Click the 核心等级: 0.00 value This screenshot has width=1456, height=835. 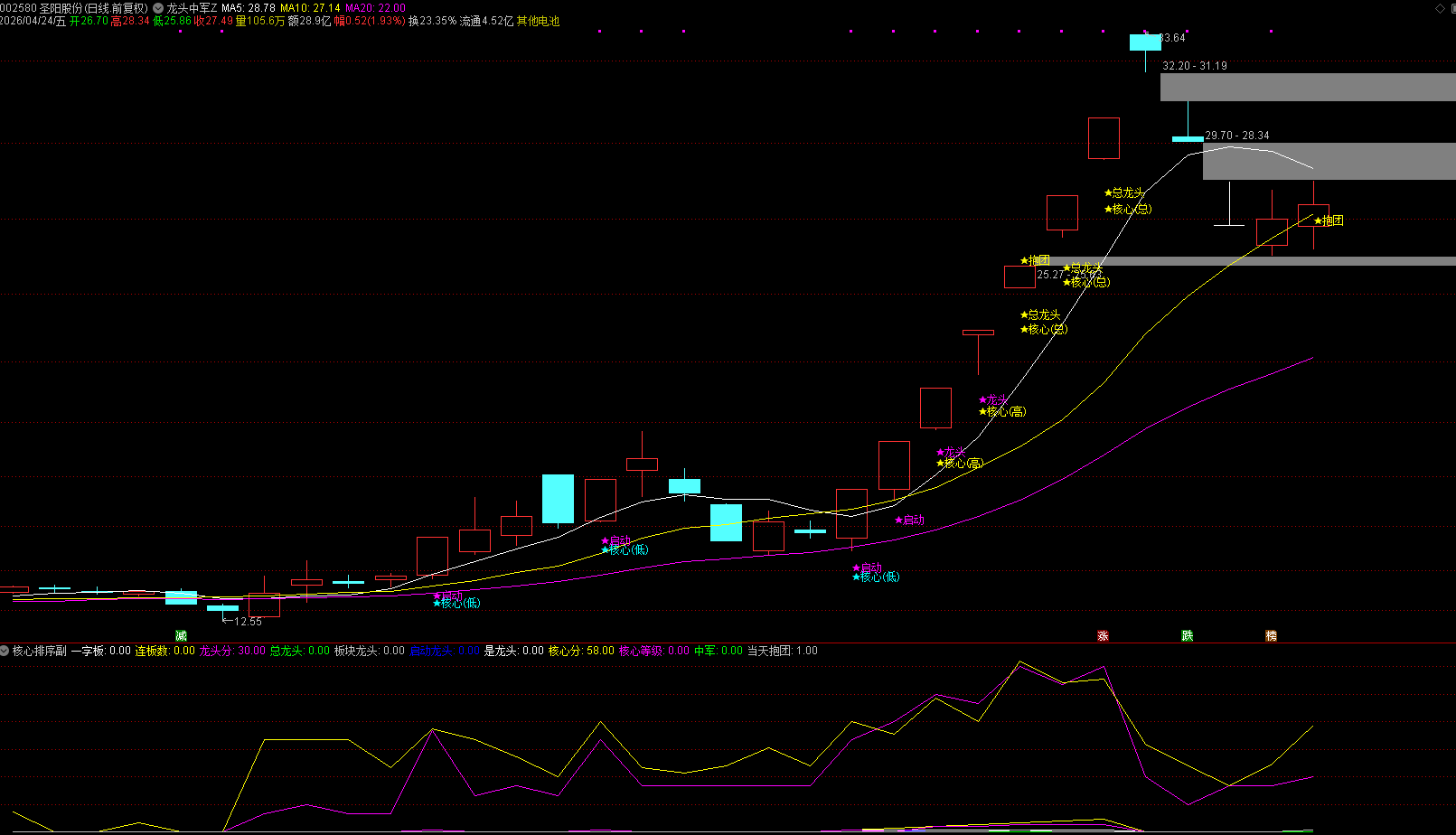pyautogui.click(x=654, y=651)
